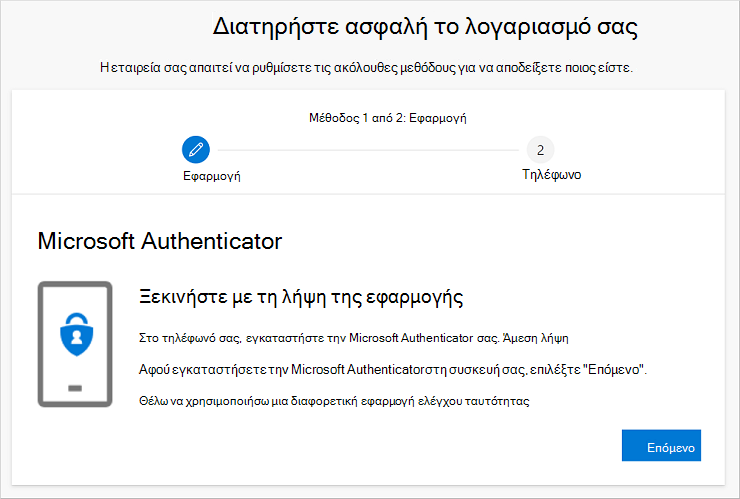Click the Μέθοδος 1 από 2 text

[x=387, y=118]
